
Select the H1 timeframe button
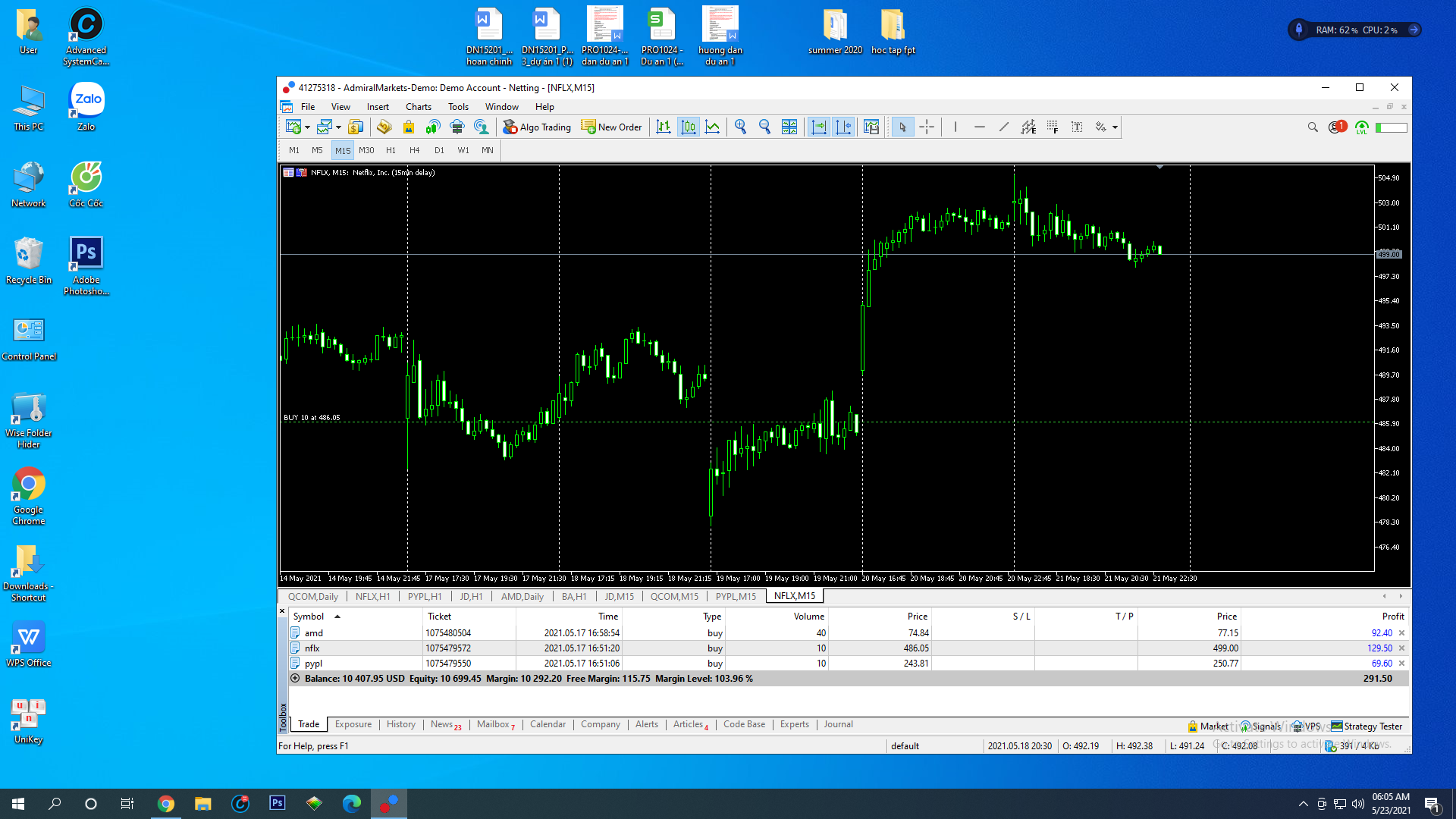[391, 150]
